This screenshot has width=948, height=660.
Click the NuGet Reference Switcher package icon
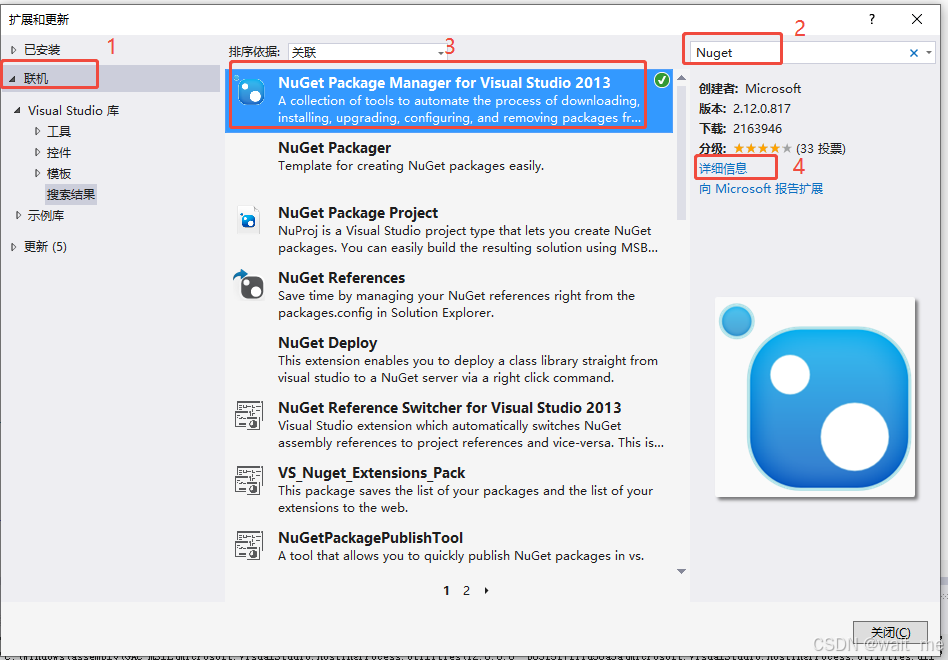coord(248,416)
